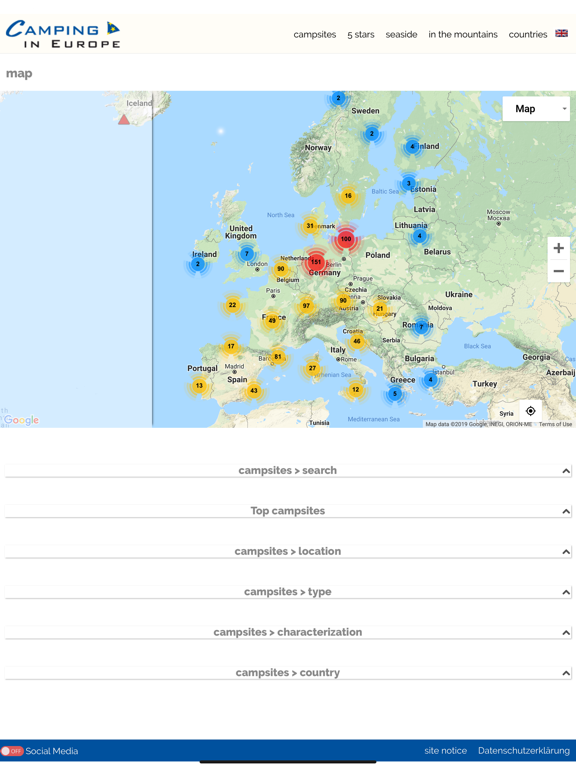Expand the campsites > characterization section
The width and height of the screenshot is (576, 768).
(288, 632)
